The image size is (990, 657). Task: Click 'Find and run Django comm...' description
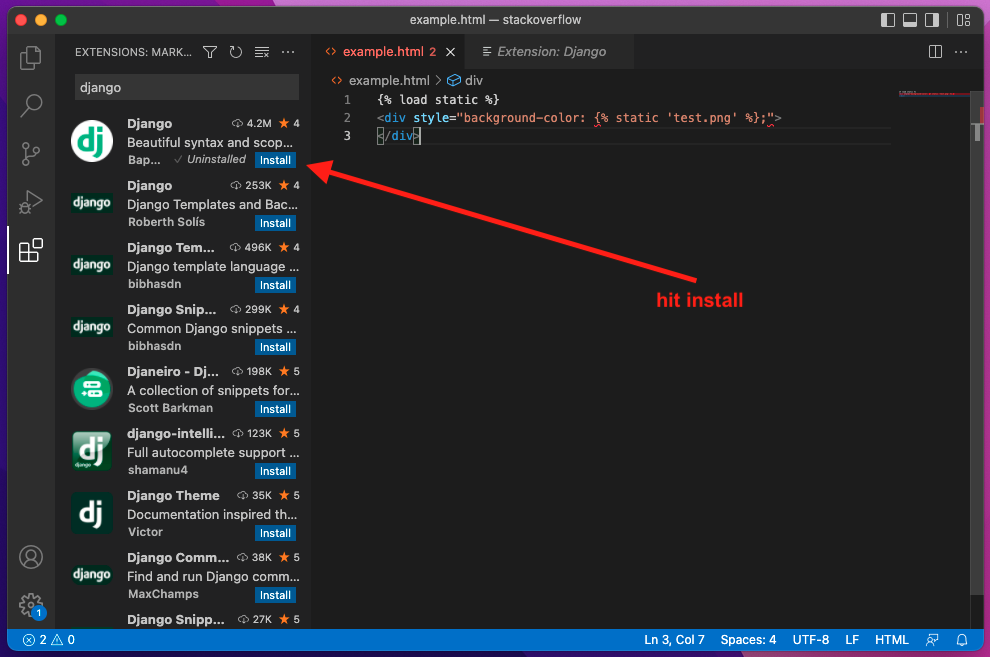[x=213, y=576]
